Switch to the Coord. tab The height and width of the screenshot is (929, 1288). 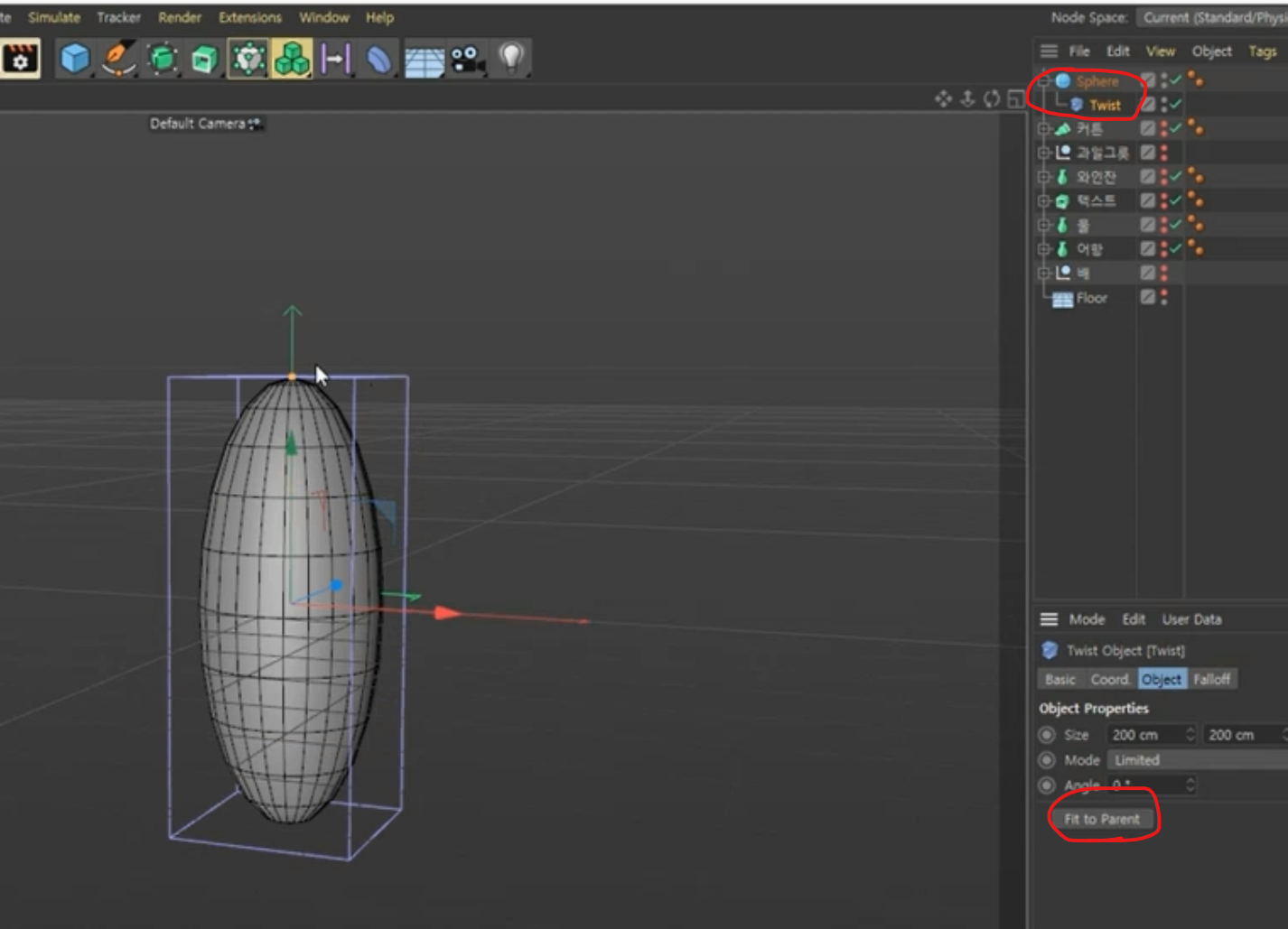1110,679
